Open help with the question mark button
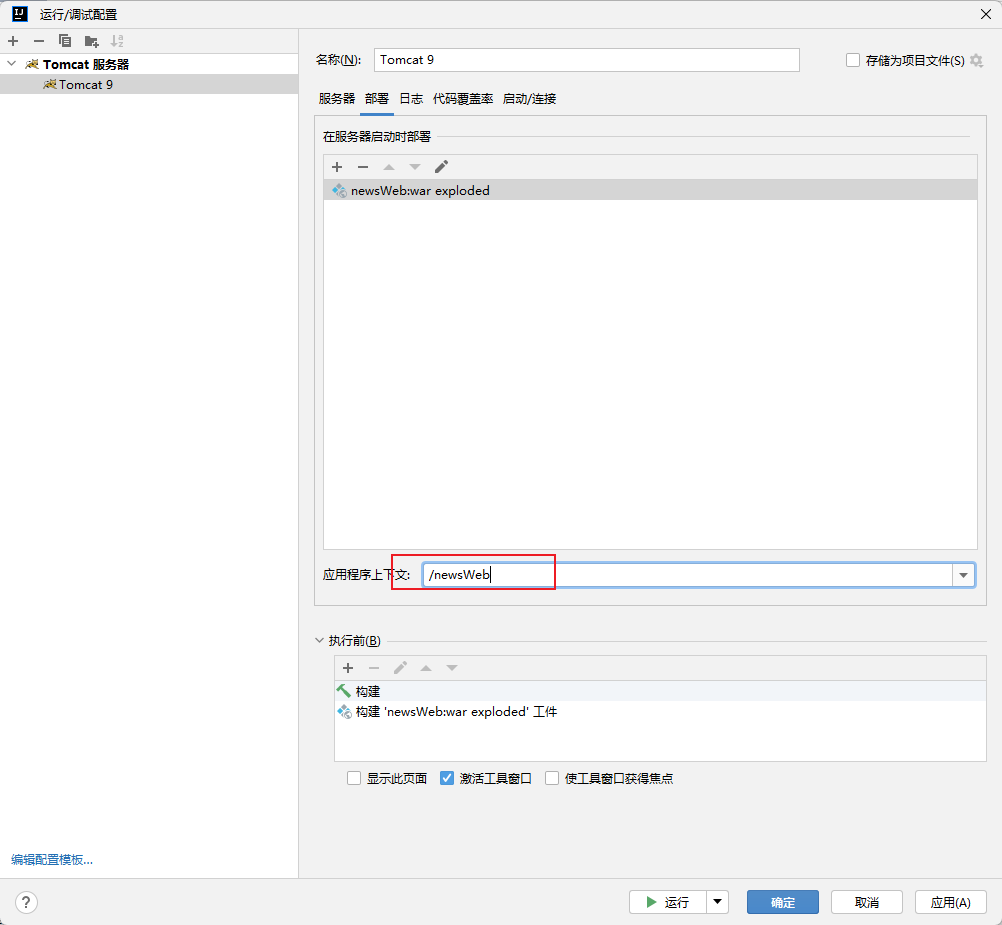This screenshot has width=1002, height=925. (x=26, y=903)
